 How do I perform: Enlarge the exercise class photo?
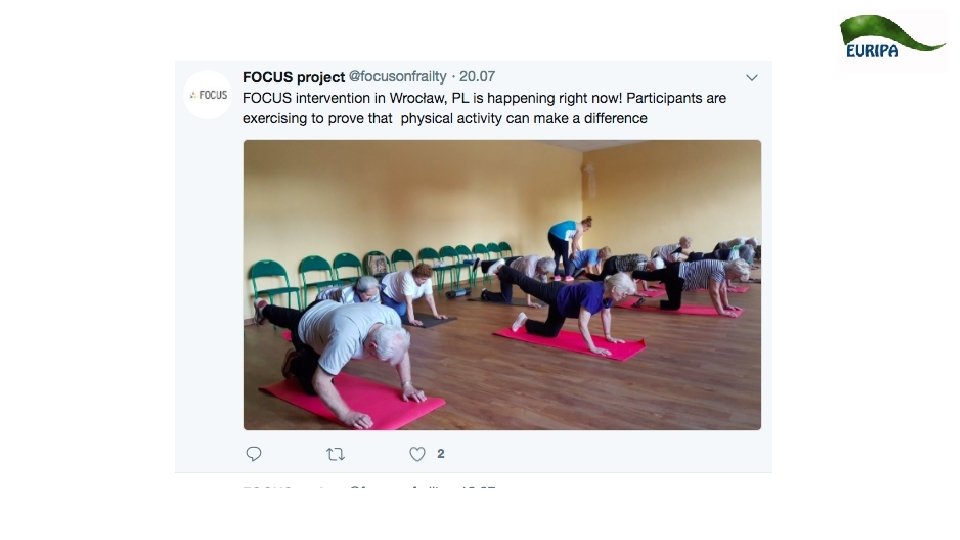click(x=502, y=285)
